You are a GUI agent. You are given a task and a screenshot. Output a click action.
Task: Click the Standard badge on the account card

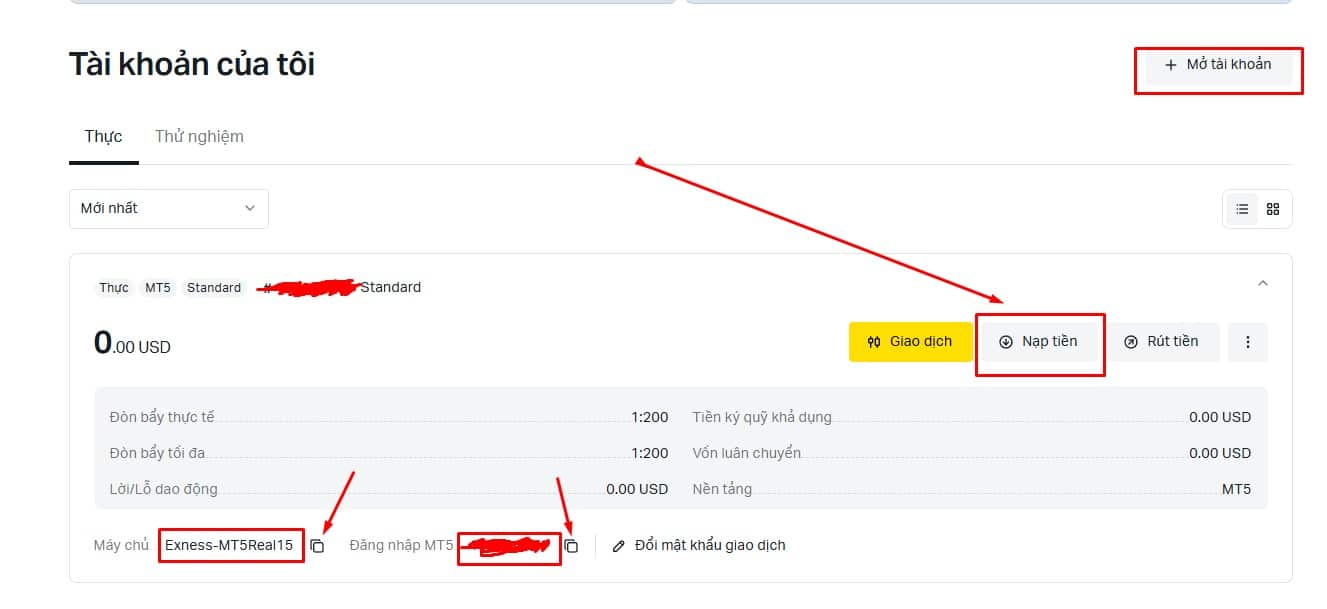pyautogui.click(x=214, y=288)
